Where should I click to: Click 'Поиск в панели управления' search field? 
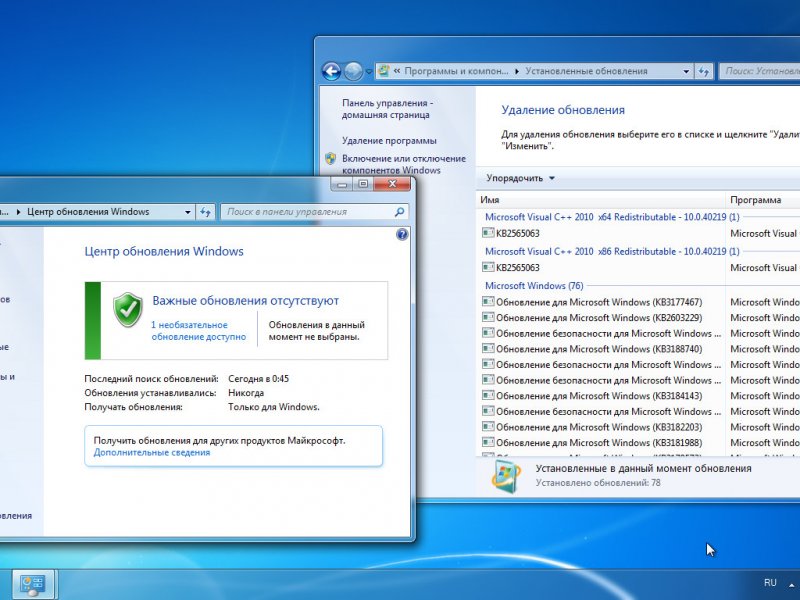pyautogui.click(x=308, y=212)
